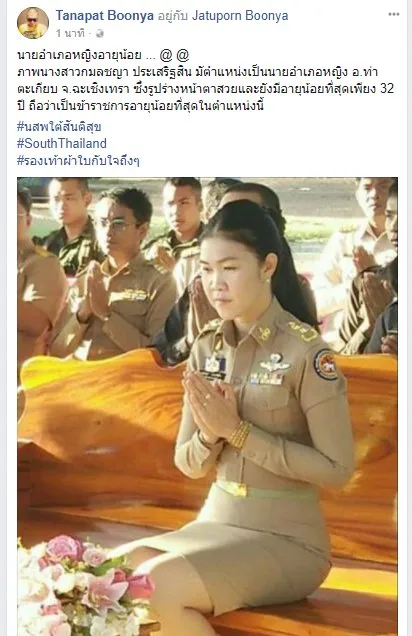Visit tagged Jatuporn Boonya's profile
Image resolution: width=412 pixels, height=636 pixels.
[x=240, y=16]
